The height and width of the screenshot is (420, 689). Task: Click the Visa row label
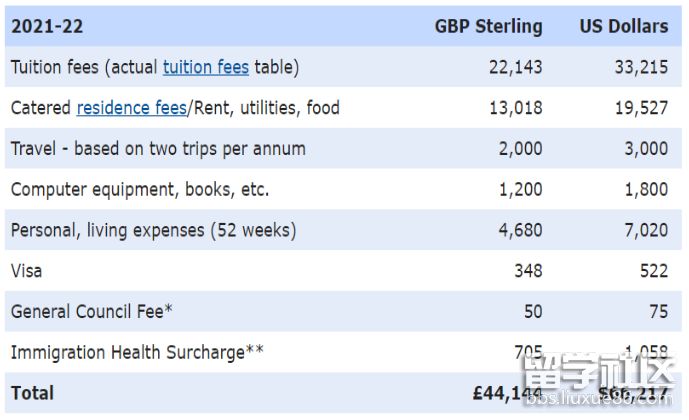pos(26,271)
